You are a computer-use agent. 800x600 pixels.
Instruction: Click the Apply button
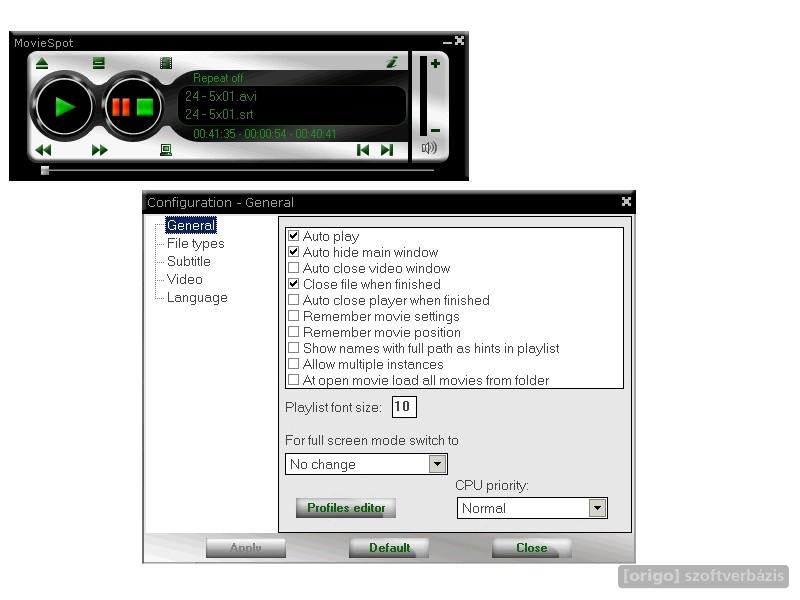(245, 547)
